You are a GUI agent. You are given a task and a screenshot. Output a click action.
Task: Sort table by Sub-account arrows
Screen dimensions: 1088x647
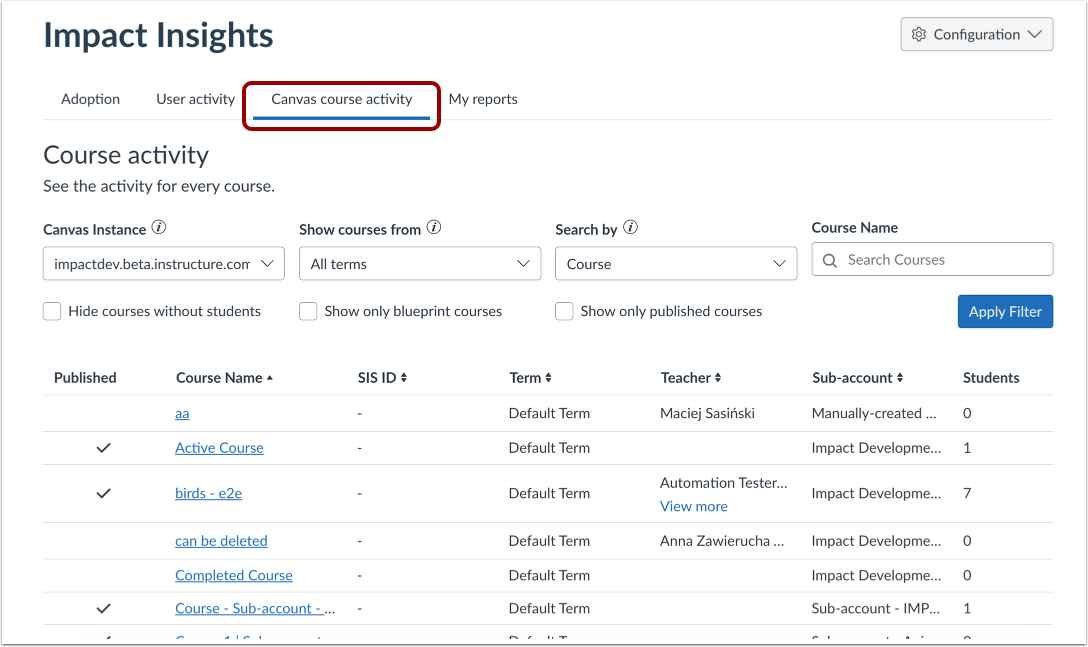pos(900,378)
